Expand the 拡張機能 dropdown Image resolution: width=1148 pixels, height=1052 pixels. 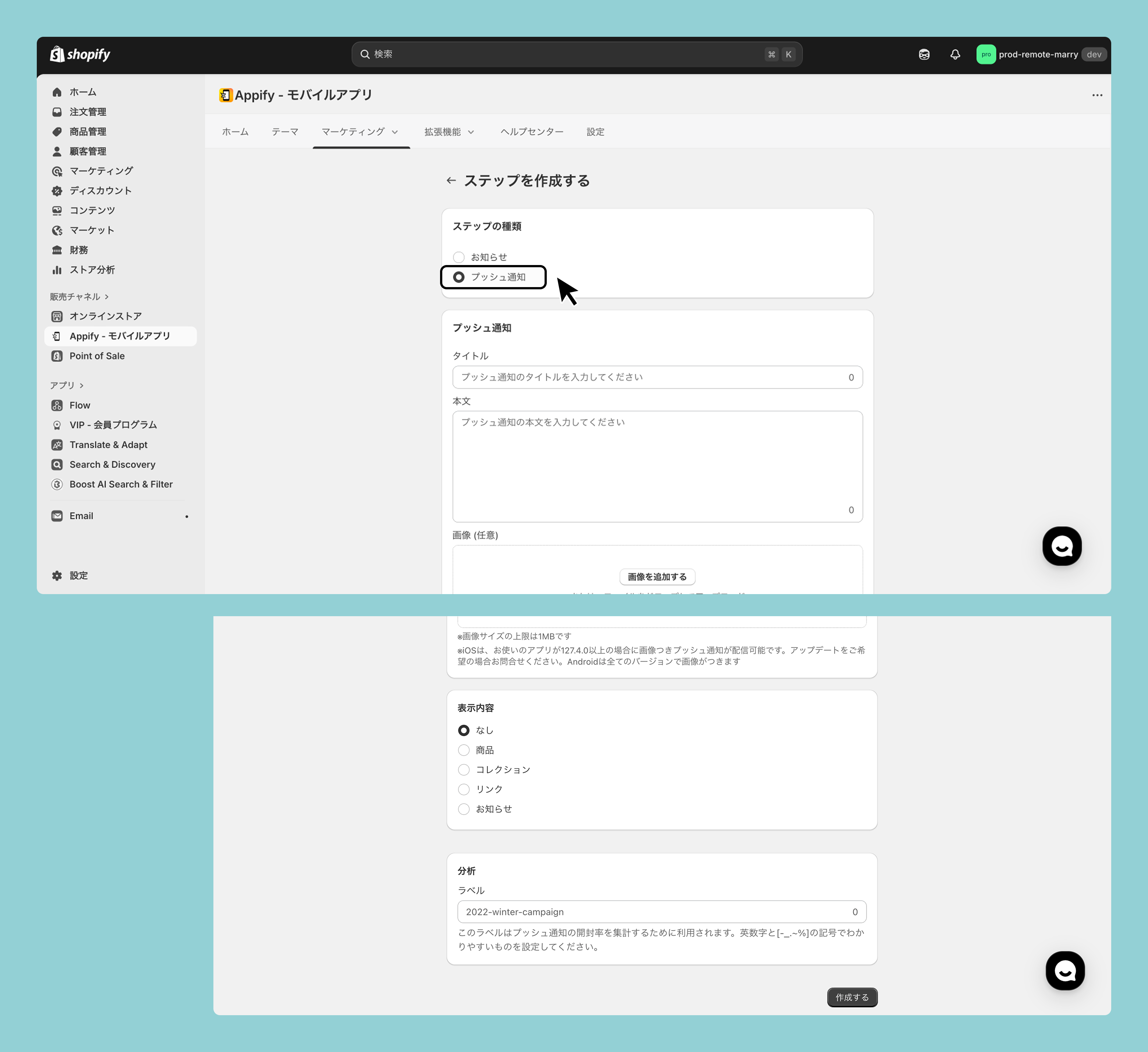(x=449, y=132)
